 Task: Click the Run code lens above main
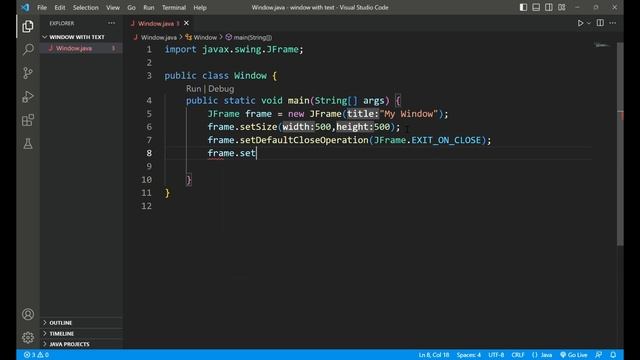point(193,89)
